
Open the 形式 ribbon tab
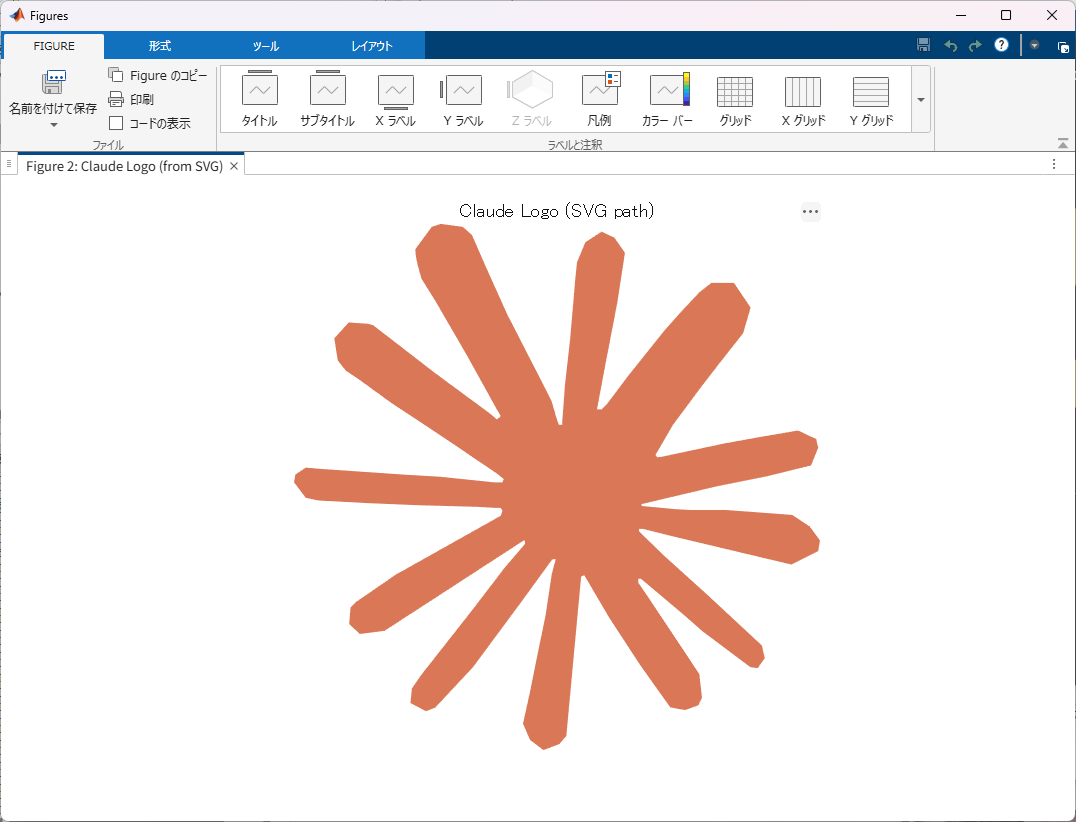click(x=159, y=46)
